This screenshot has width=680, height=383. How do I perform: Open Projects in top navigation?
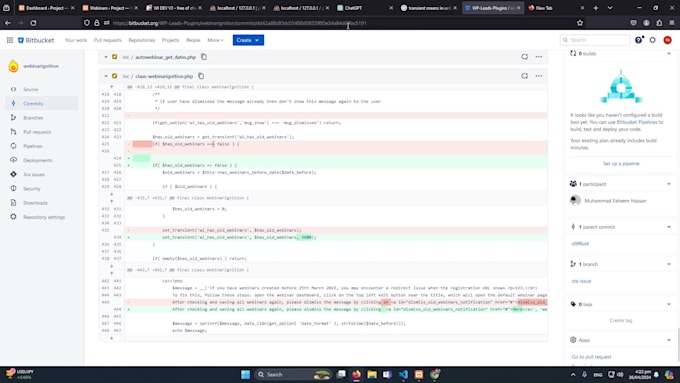[170, 40]
